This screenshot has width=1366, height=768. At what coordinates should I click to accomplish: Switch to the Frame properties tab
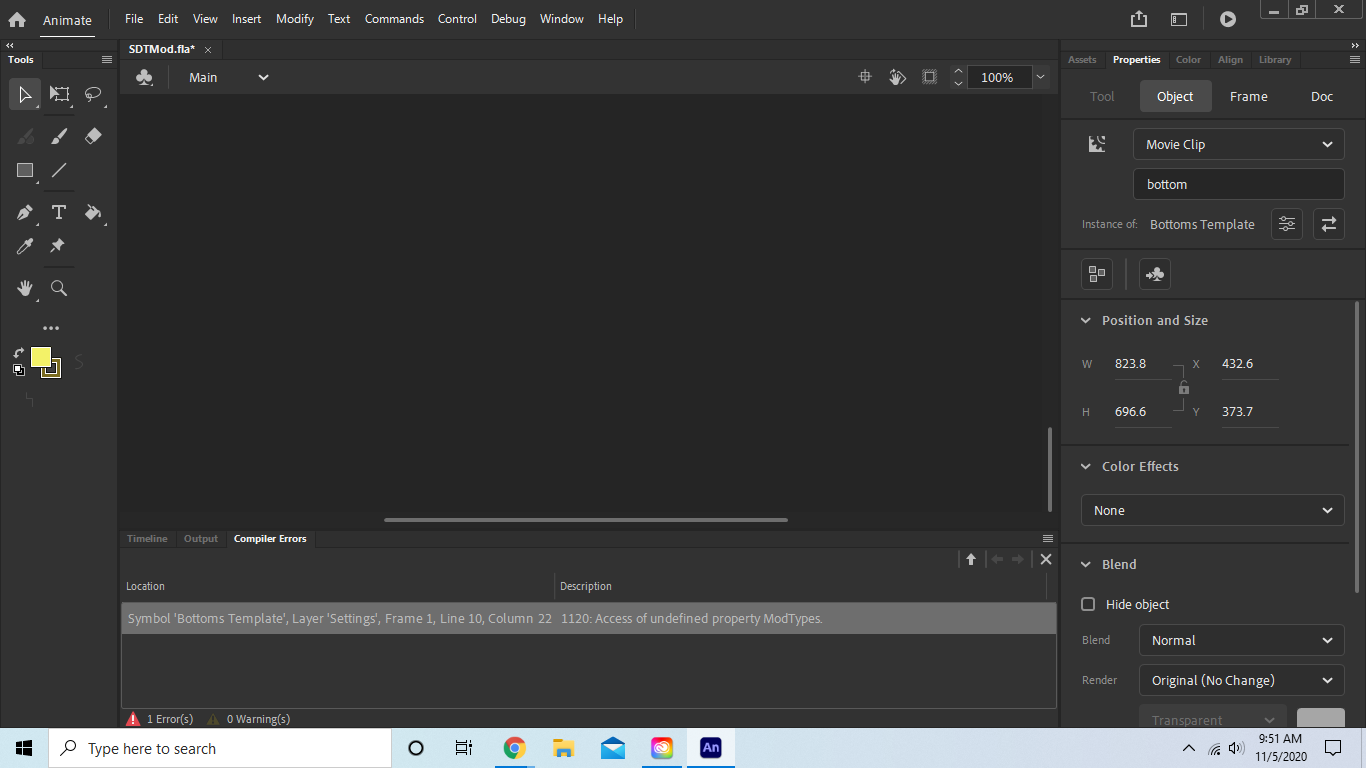coord(1248,96)
